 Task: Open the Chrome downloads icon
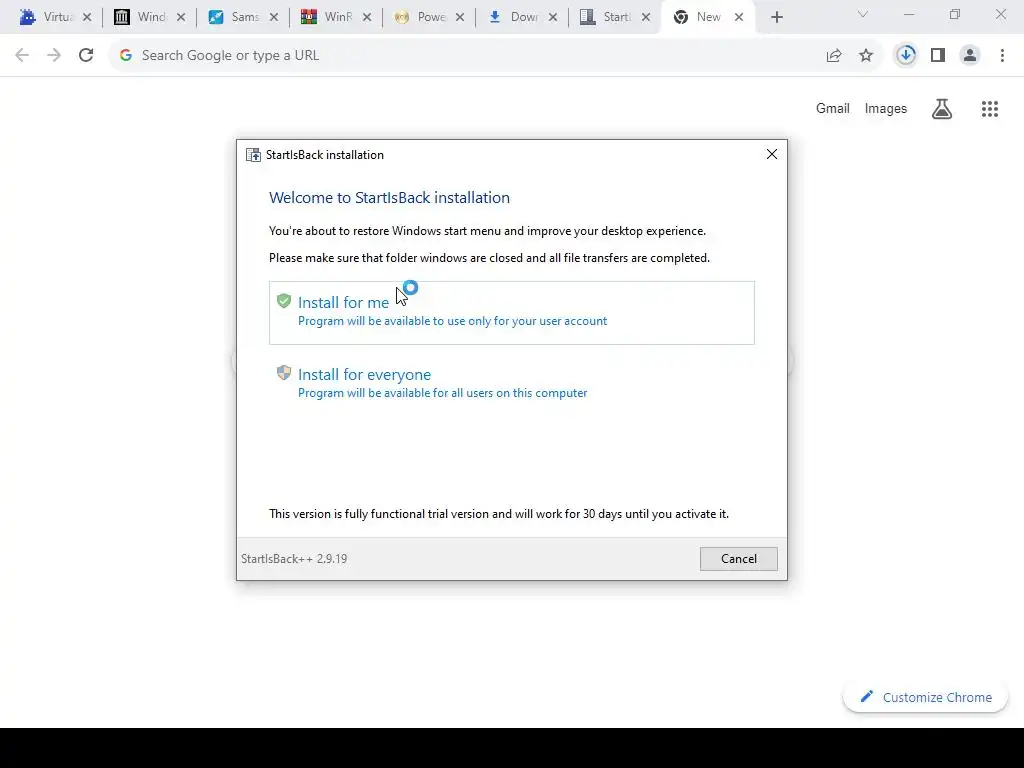click(x=906, y=56)
